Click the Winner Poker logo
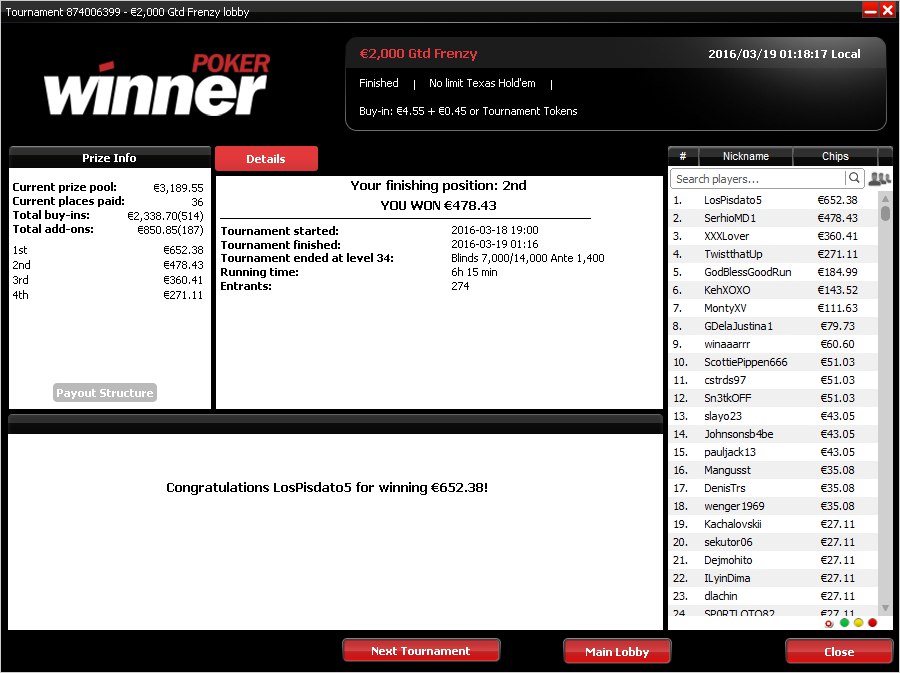 (157, 85)
